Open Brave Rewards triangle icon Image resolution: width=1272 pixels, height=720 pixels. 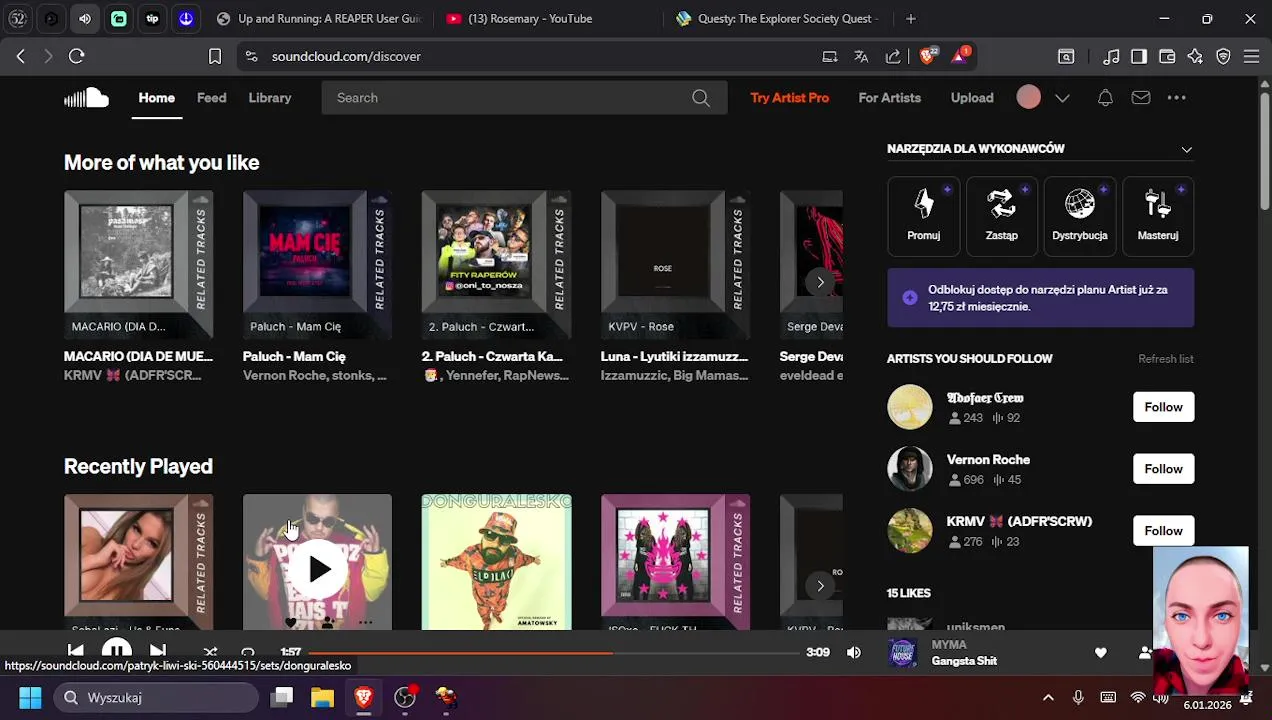pyautogui.click(x=959, y=57)
